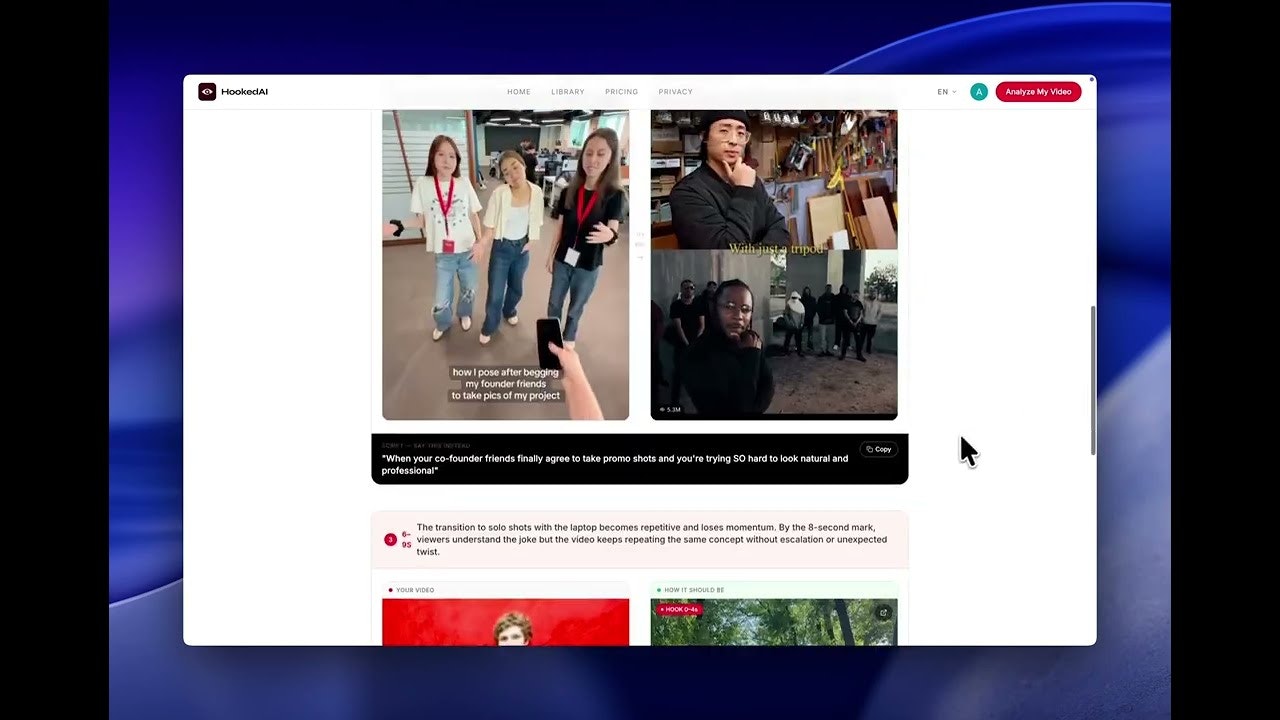This screenshot has width=1280, height=720.
Task: Click the Analyze My Video button
Action: [1038, 92]
